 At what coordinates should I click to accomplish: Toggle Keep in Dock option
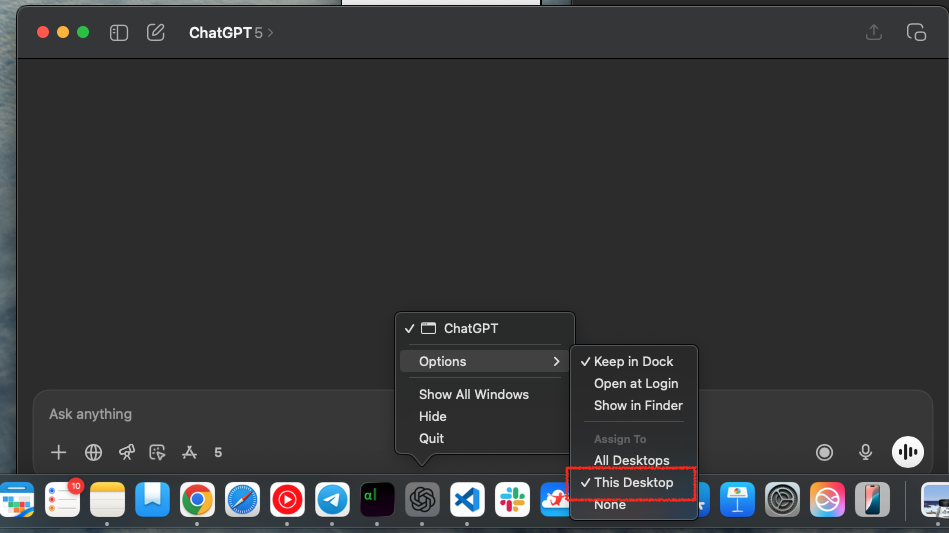point(634,361)
